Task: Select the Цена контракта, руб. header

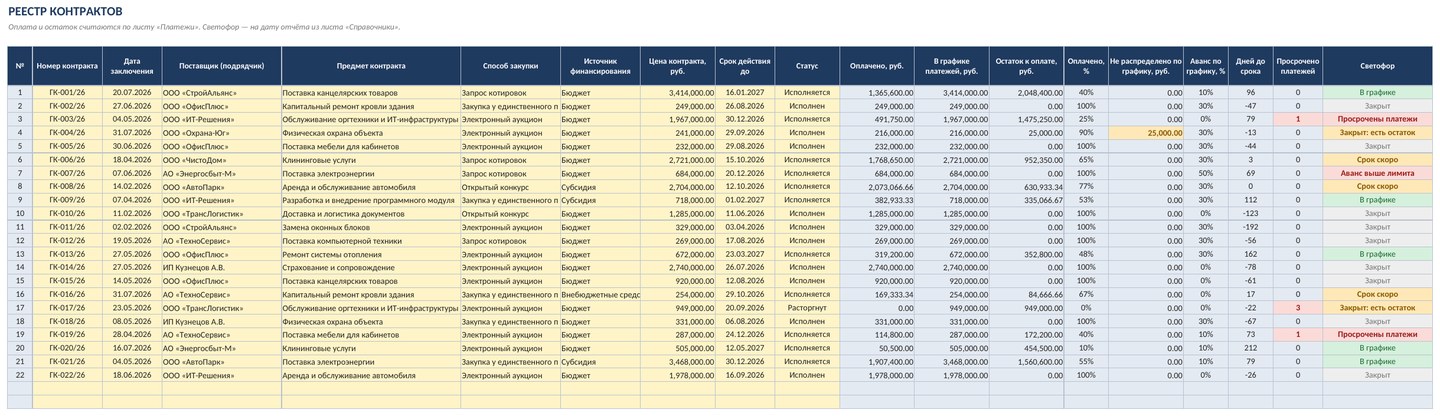Action: pyautogui.click(x=677, y=66)
